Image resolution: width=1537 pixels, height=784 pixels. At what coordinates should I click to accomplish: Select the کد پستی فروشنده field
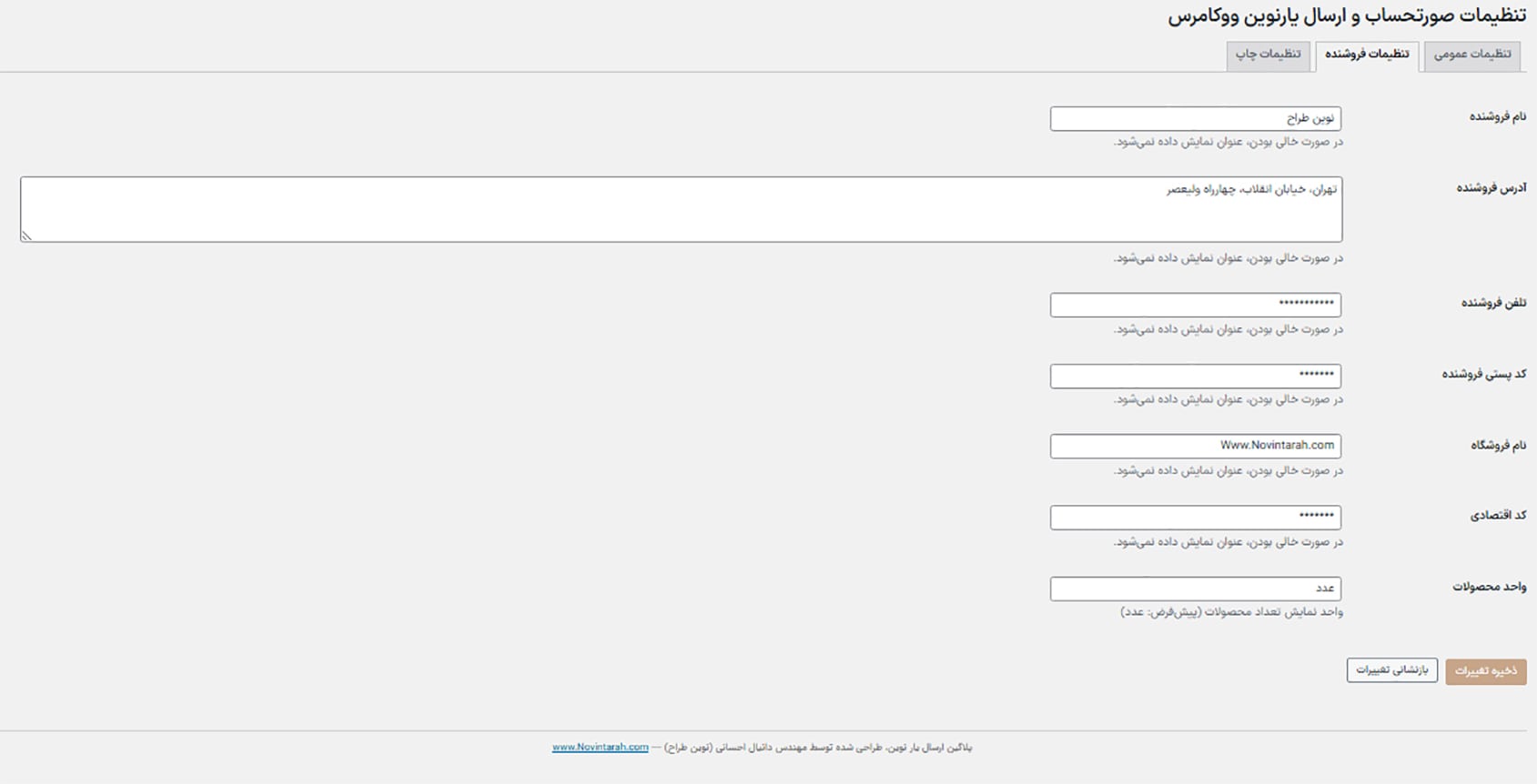point(1195,376)
